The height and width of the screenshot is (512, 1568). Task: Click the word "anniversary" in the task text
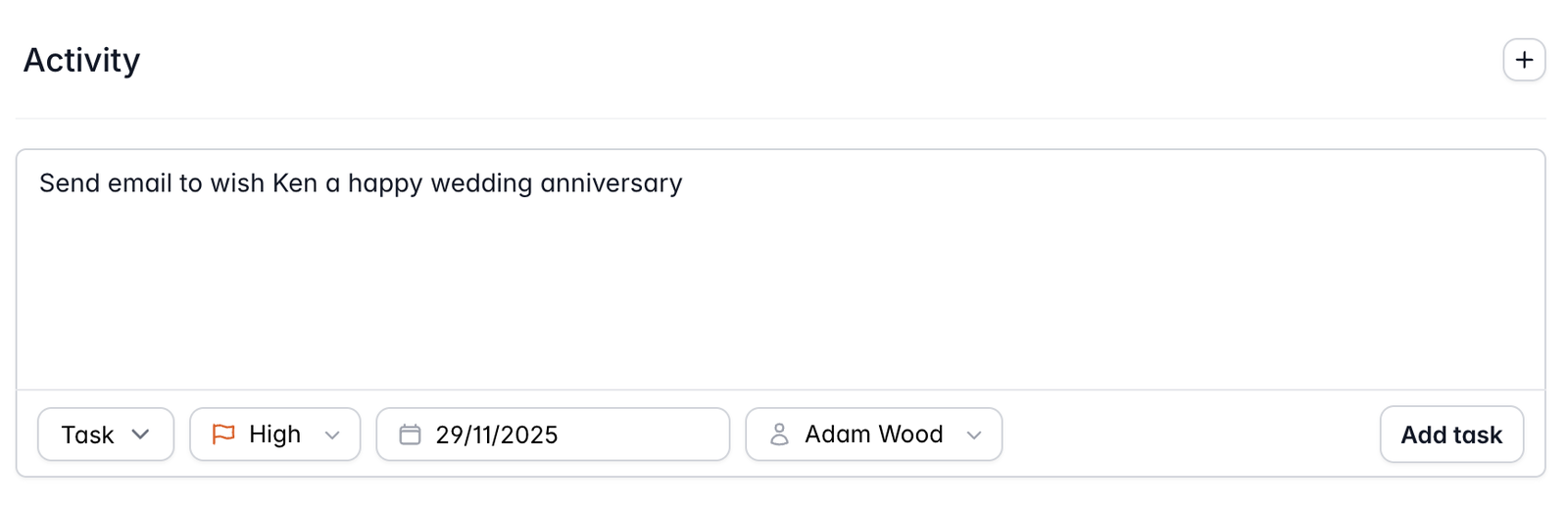point(611,183)
